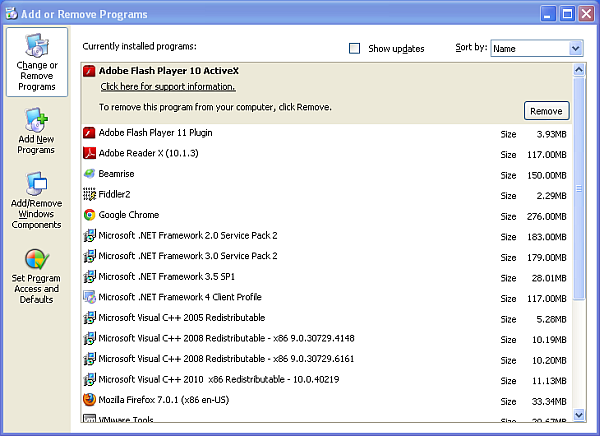The width and height of the screenshot is (600, 436).
Task: Remove Adobe Flash Player 10 ActiveX
Action: pos(546,111)
